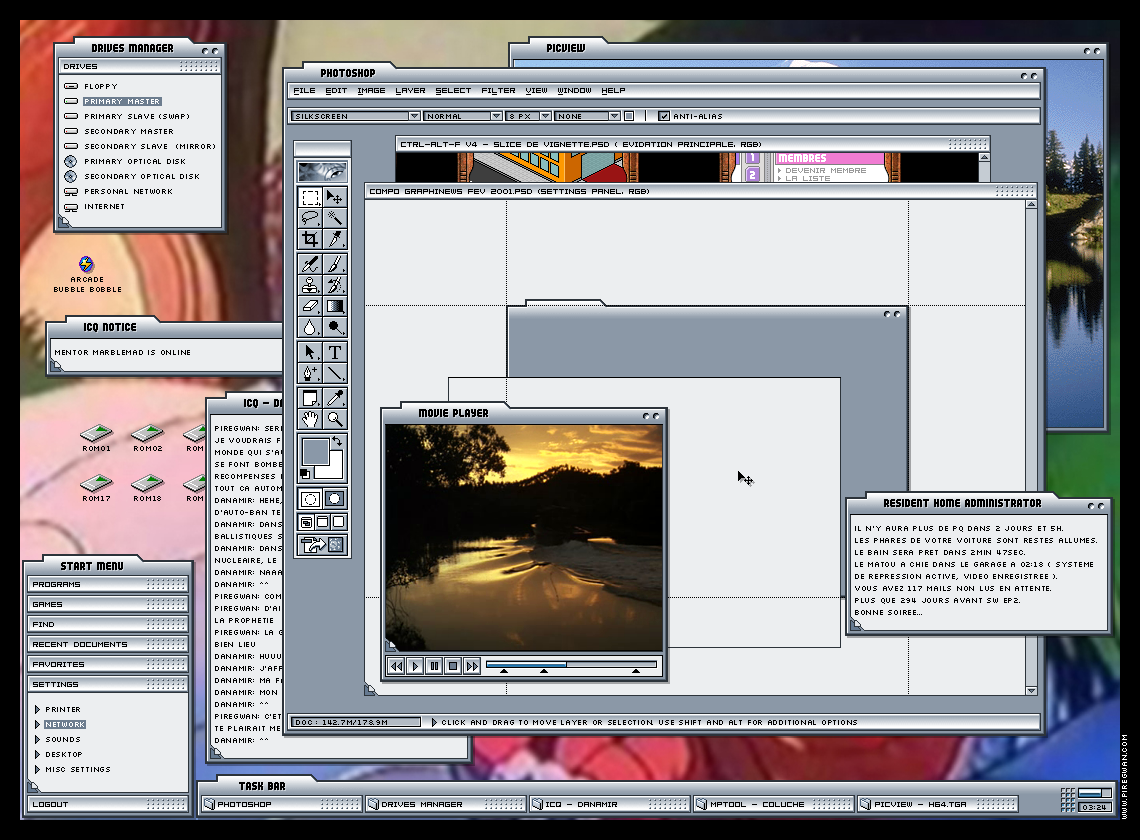Open the ROM18 desktop icon
The width and height of the screenshot is (1140, 840).
147,488
